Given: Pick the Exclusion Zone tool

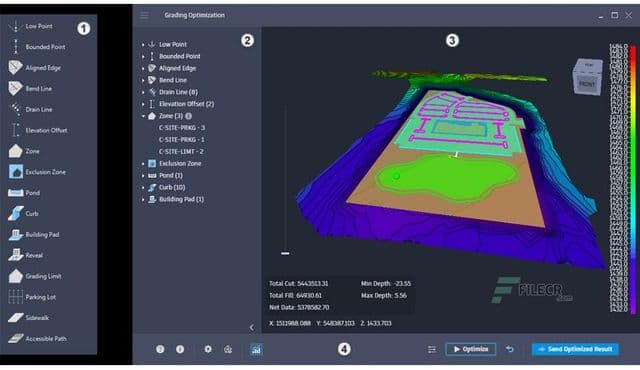Looking at the screenshot, I should click(37, 172).
